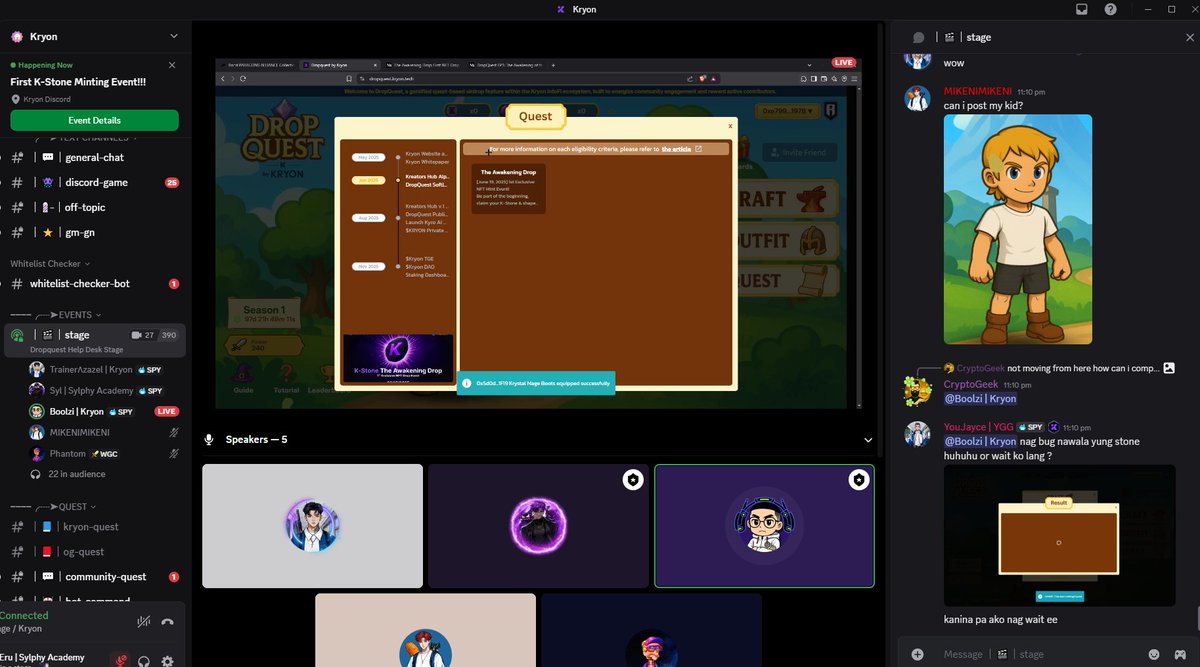Collapse the Speakers — 5 section chevron

(867, 439)
